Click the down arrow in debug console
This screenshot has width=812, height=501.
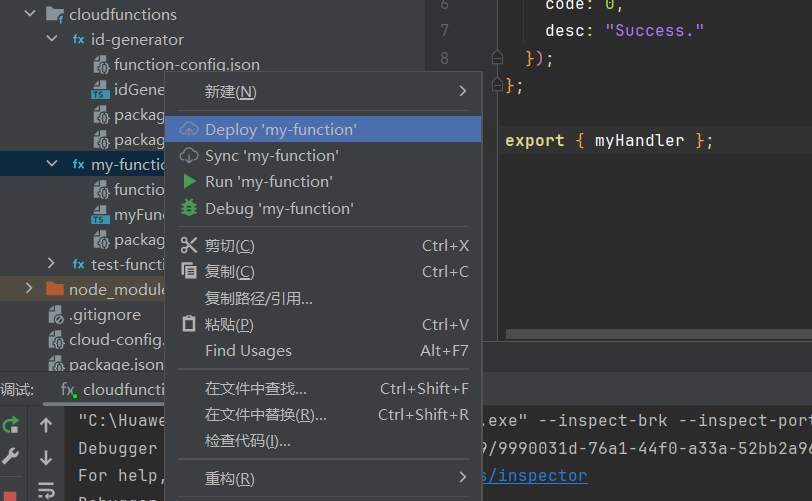pos(46,457)
